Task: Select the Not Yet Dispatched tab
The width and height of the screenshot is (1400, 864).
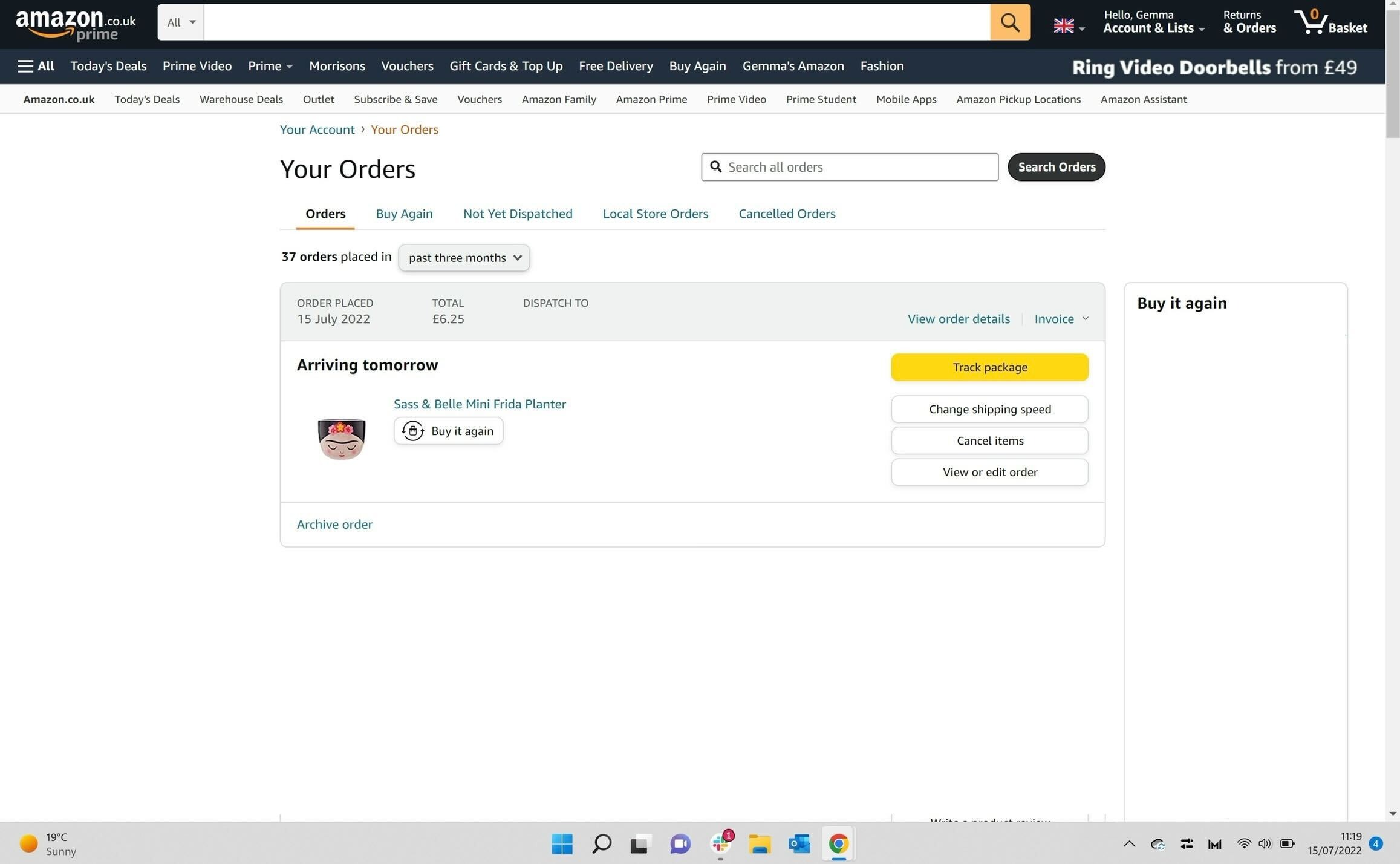Action: (x=517, y=213)
